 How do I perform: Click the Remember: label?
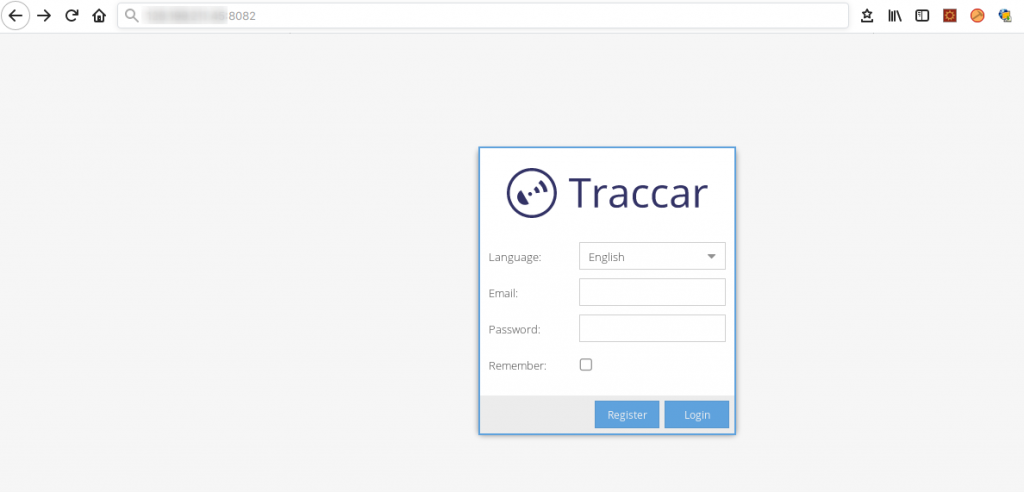coord(517,366)
